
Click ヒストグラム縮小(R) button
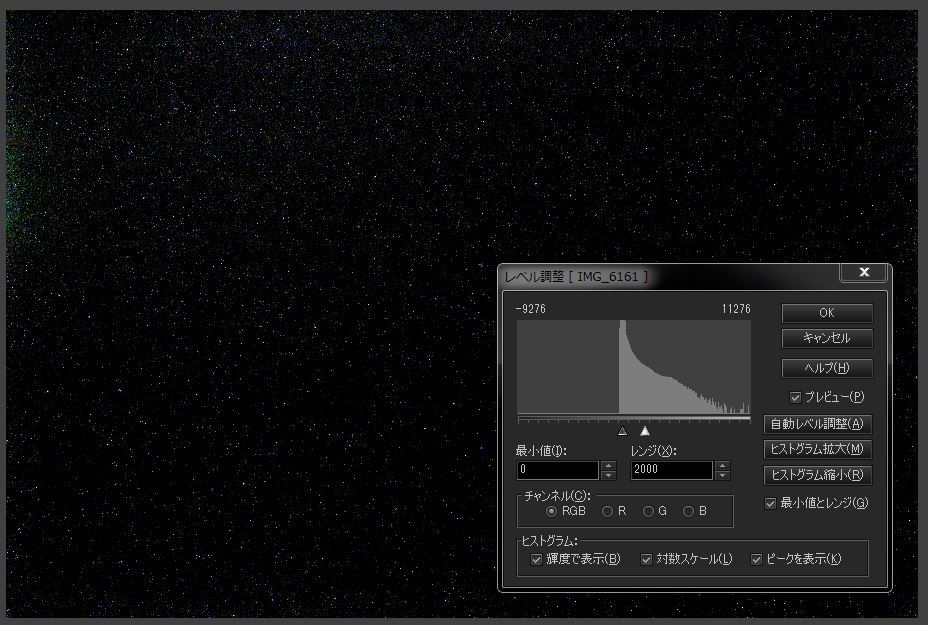(817, 475)
